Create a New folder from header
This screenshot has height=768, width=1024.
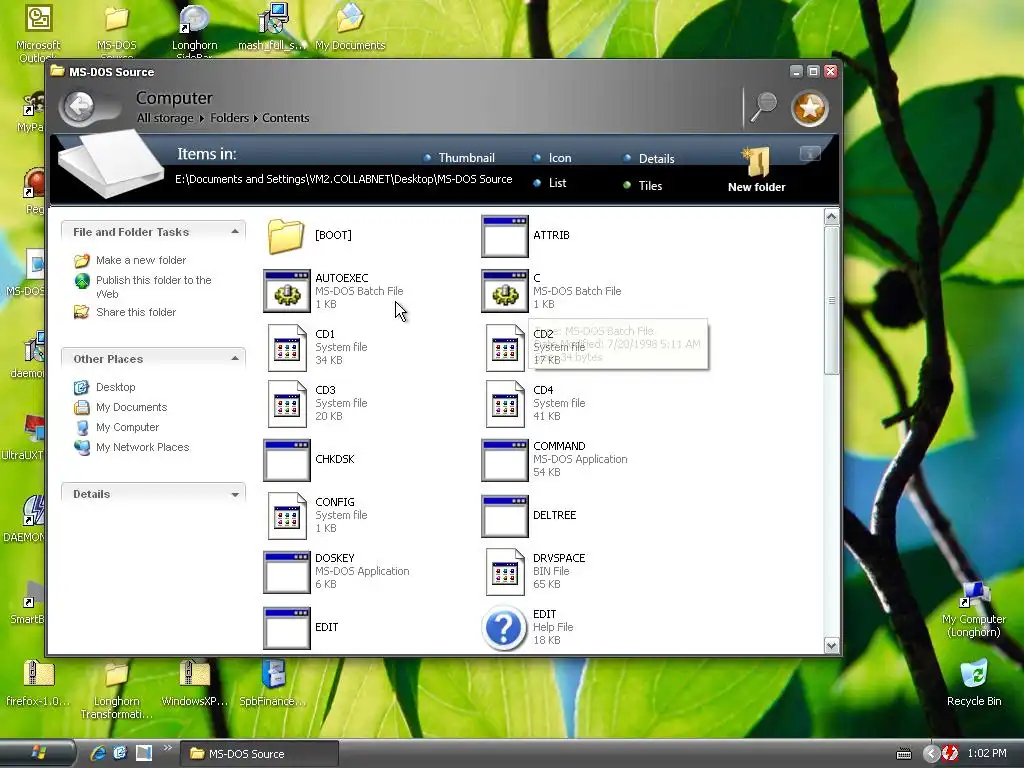[756, 170]
